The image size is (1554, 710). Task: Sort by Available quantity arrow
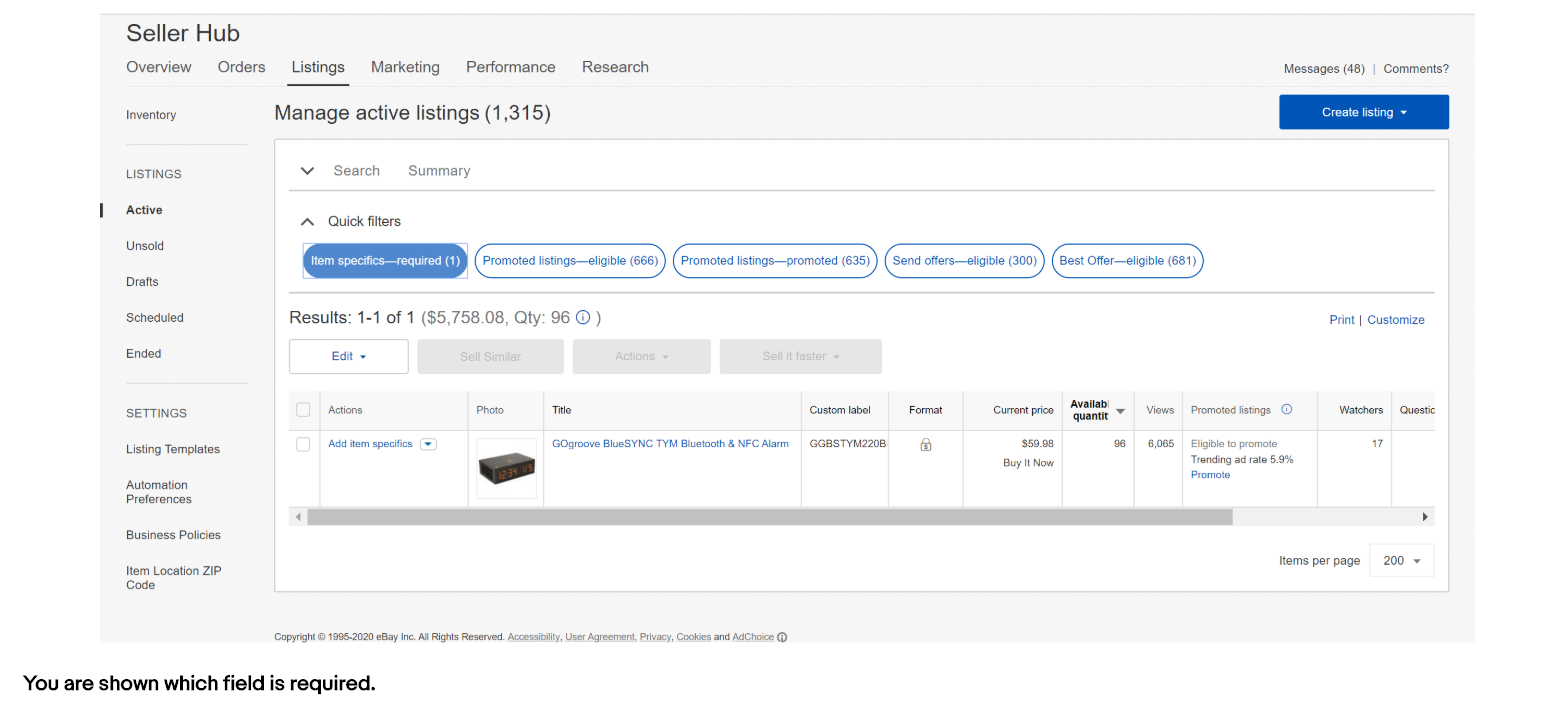click(1120, 411)
